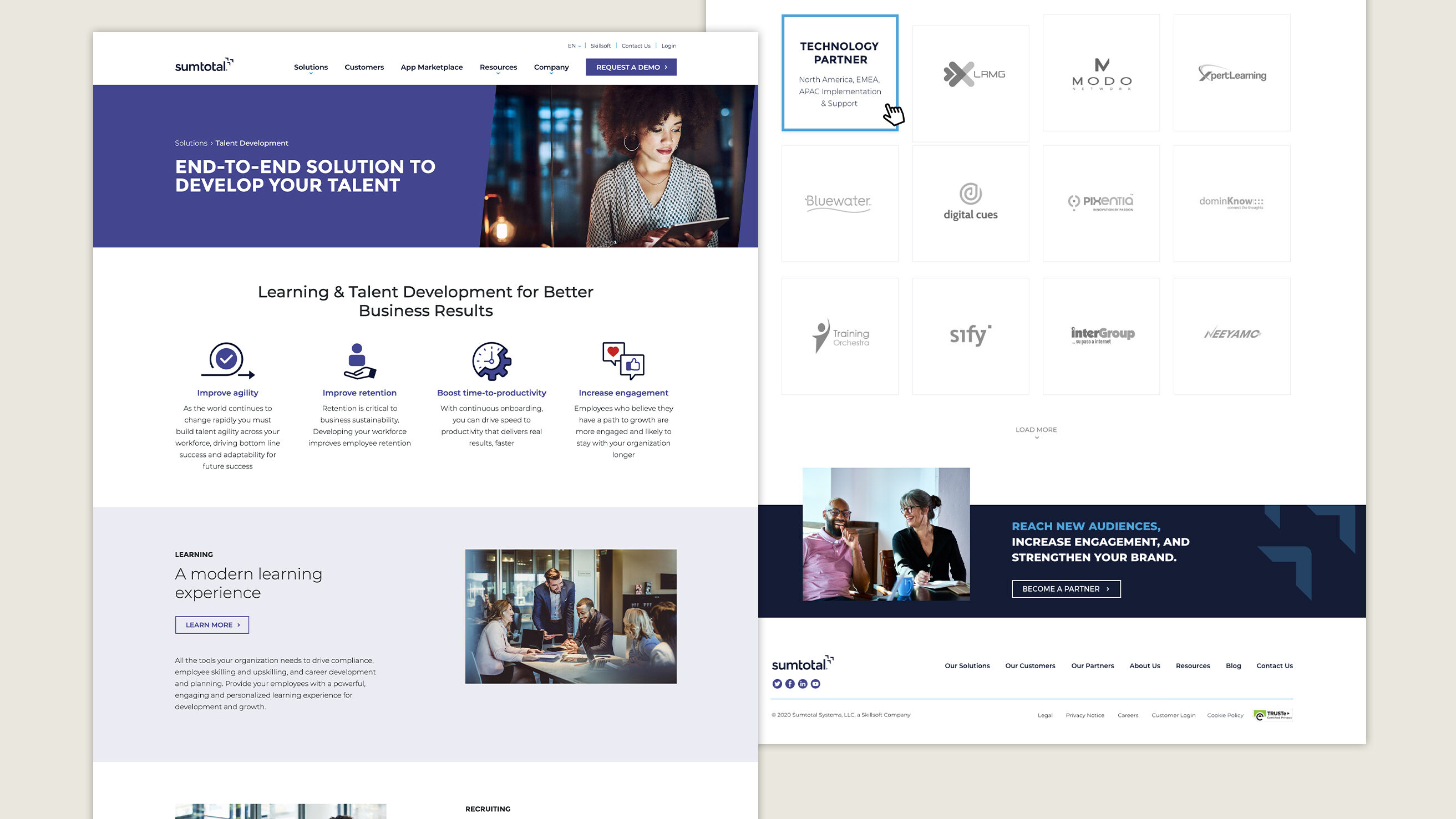The width and height of the screenshot is (1456, 819).
Task: Click Privacy Notice in the footer
Action: pos(1085,715)
